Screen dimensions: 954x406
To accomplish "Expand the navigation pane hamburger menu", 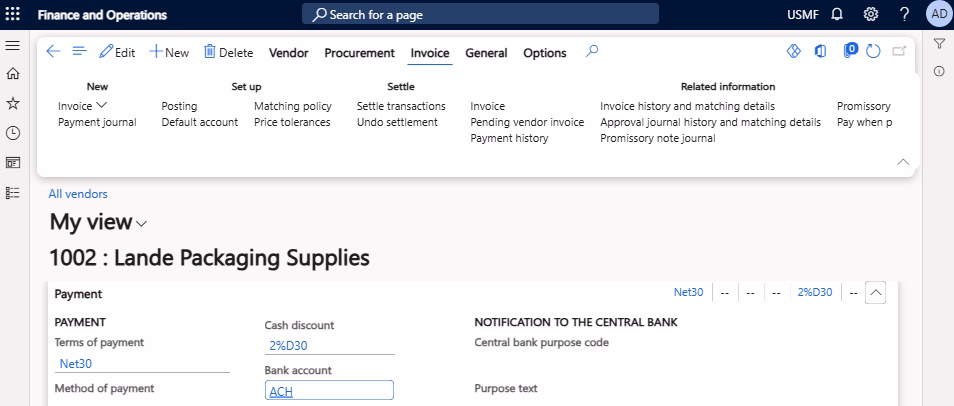I will tap(12, 46).
